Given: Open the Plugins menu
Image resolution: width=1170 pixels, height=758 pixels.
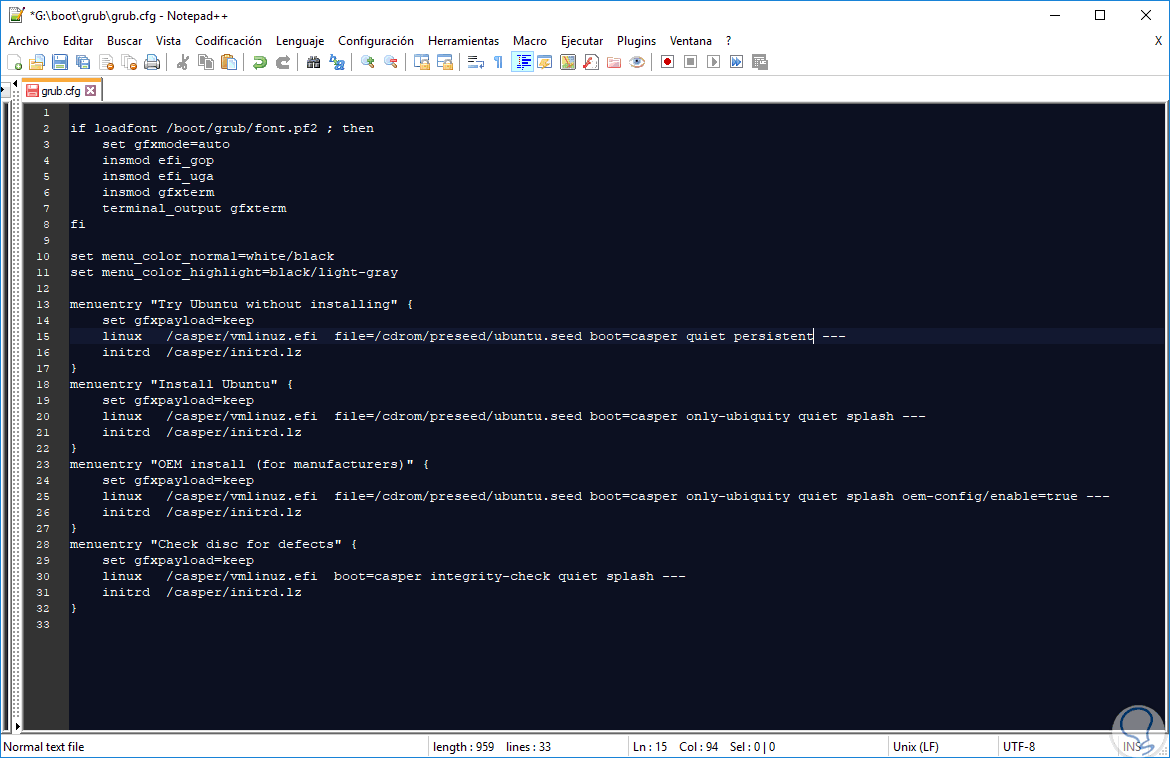Looking at the screenshot, I should point(636,41).
